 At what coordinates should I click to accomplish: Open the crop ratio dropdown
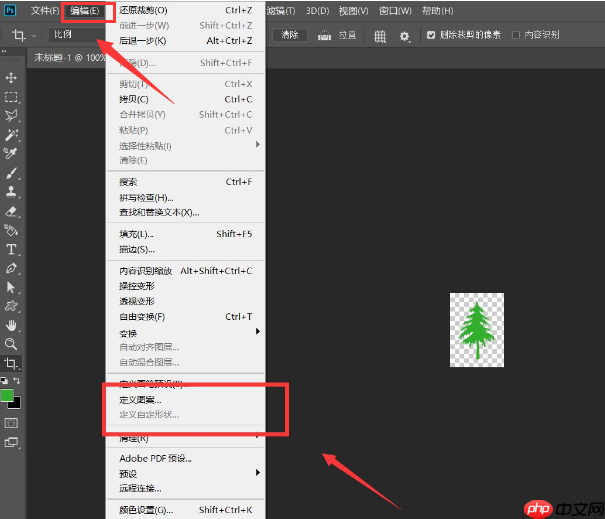(76, 35)
